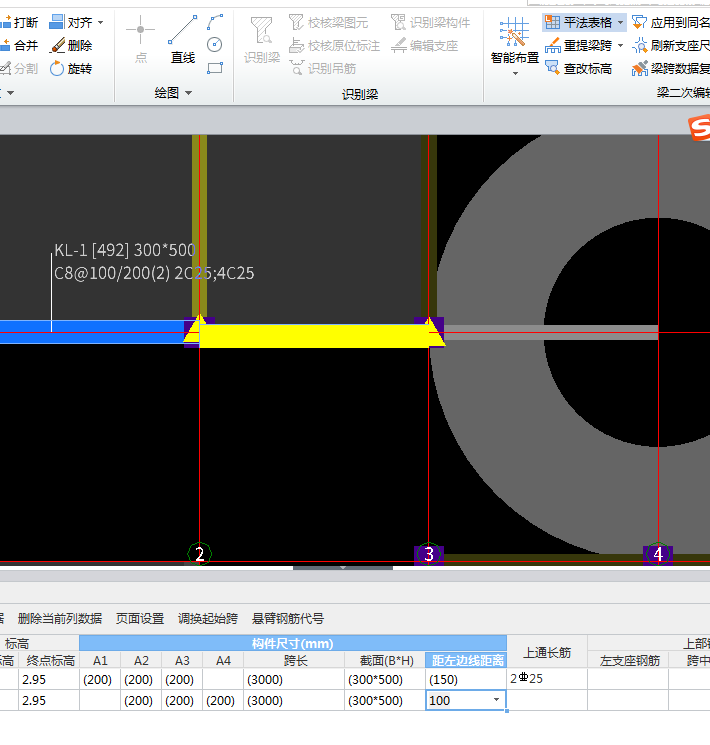Image resolution: width=710 pixels, height=745 pixels.
Task: Click 页面设置 in the table toolbar
Action: pyautogui.click(x=140, y=619)
